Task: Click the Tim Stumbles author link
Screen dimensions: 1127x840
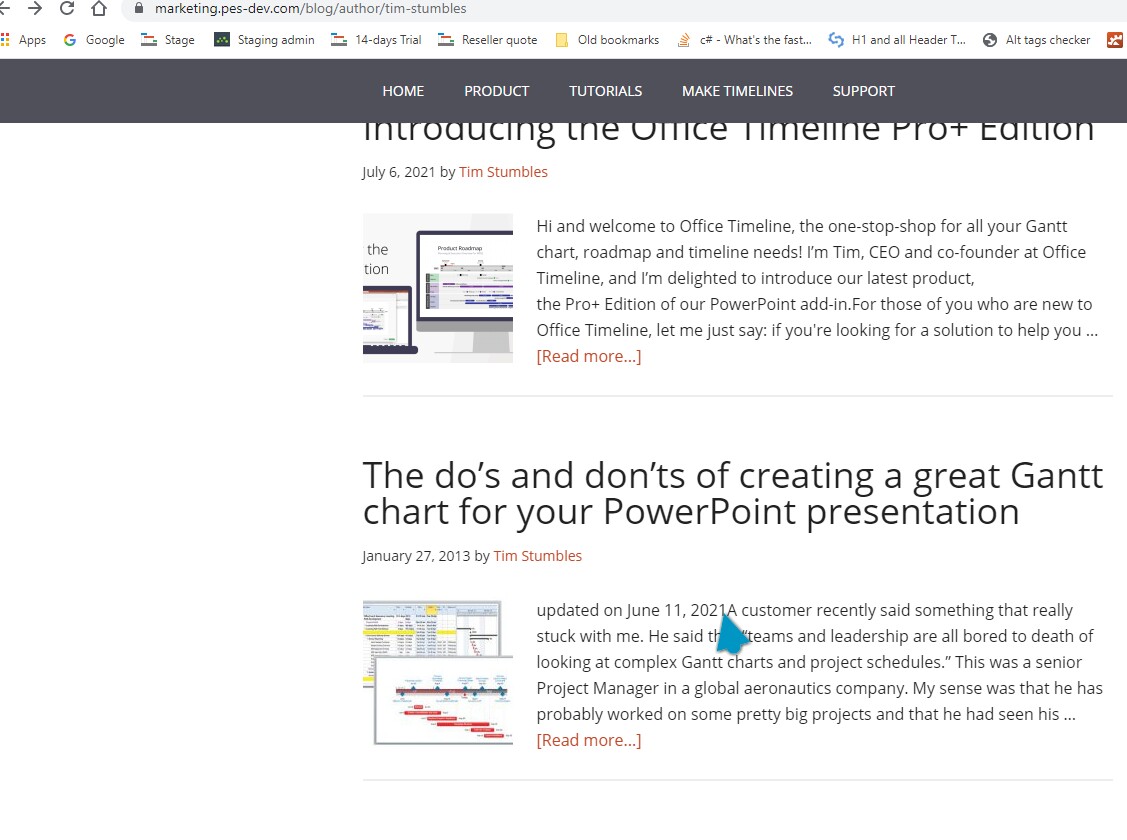Action: (x=503, y=171)
